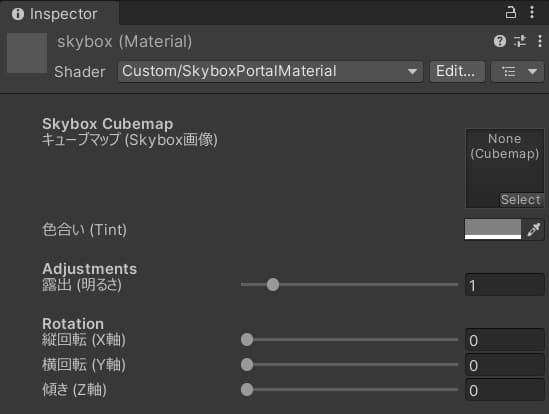Click the Inspector info icon
549x414 pixels.
click(x=18, y=14)
